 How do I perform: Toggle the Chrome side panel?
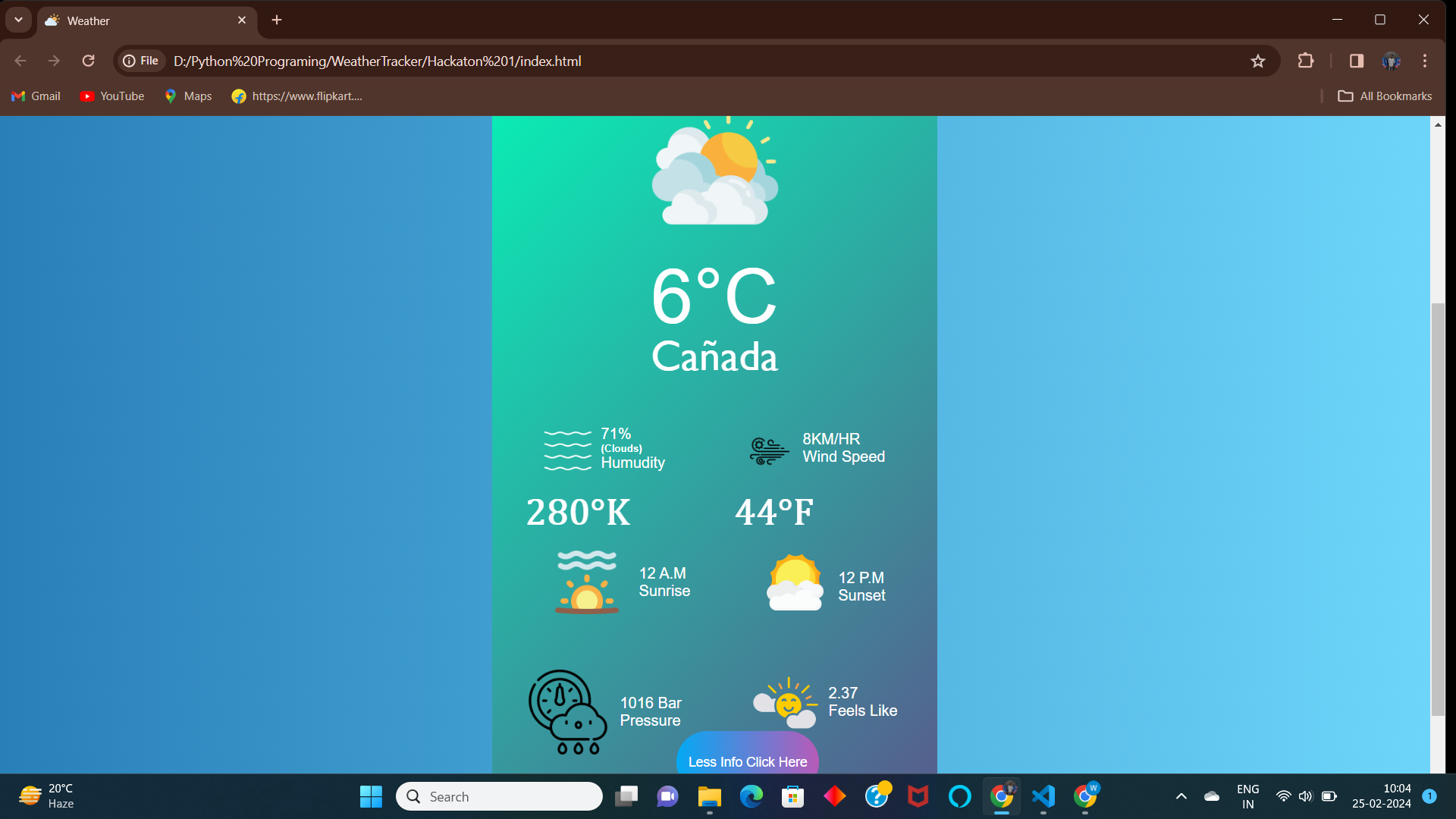coord(1356,61)
